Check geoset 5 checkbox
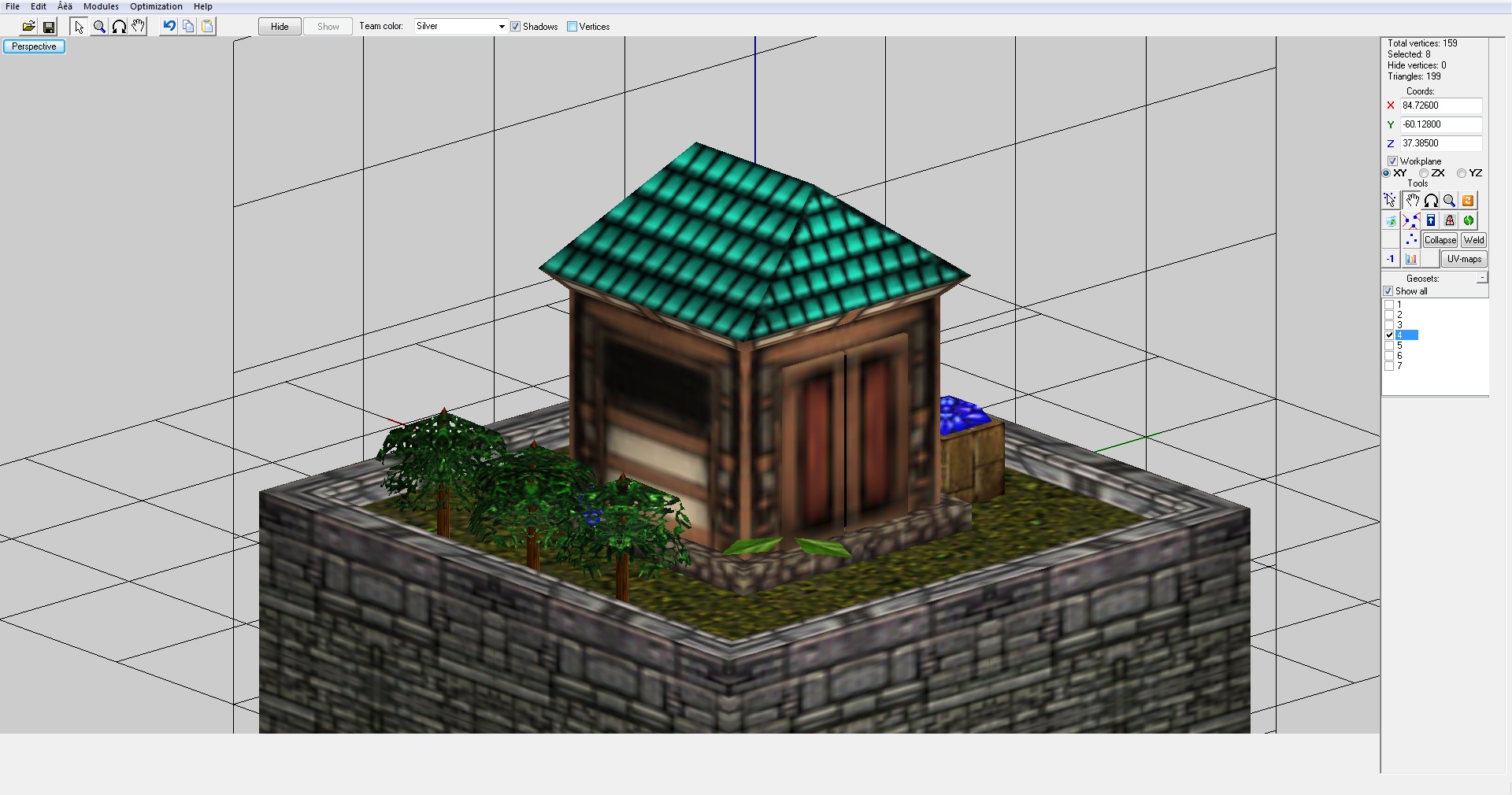 (1389, 346)
